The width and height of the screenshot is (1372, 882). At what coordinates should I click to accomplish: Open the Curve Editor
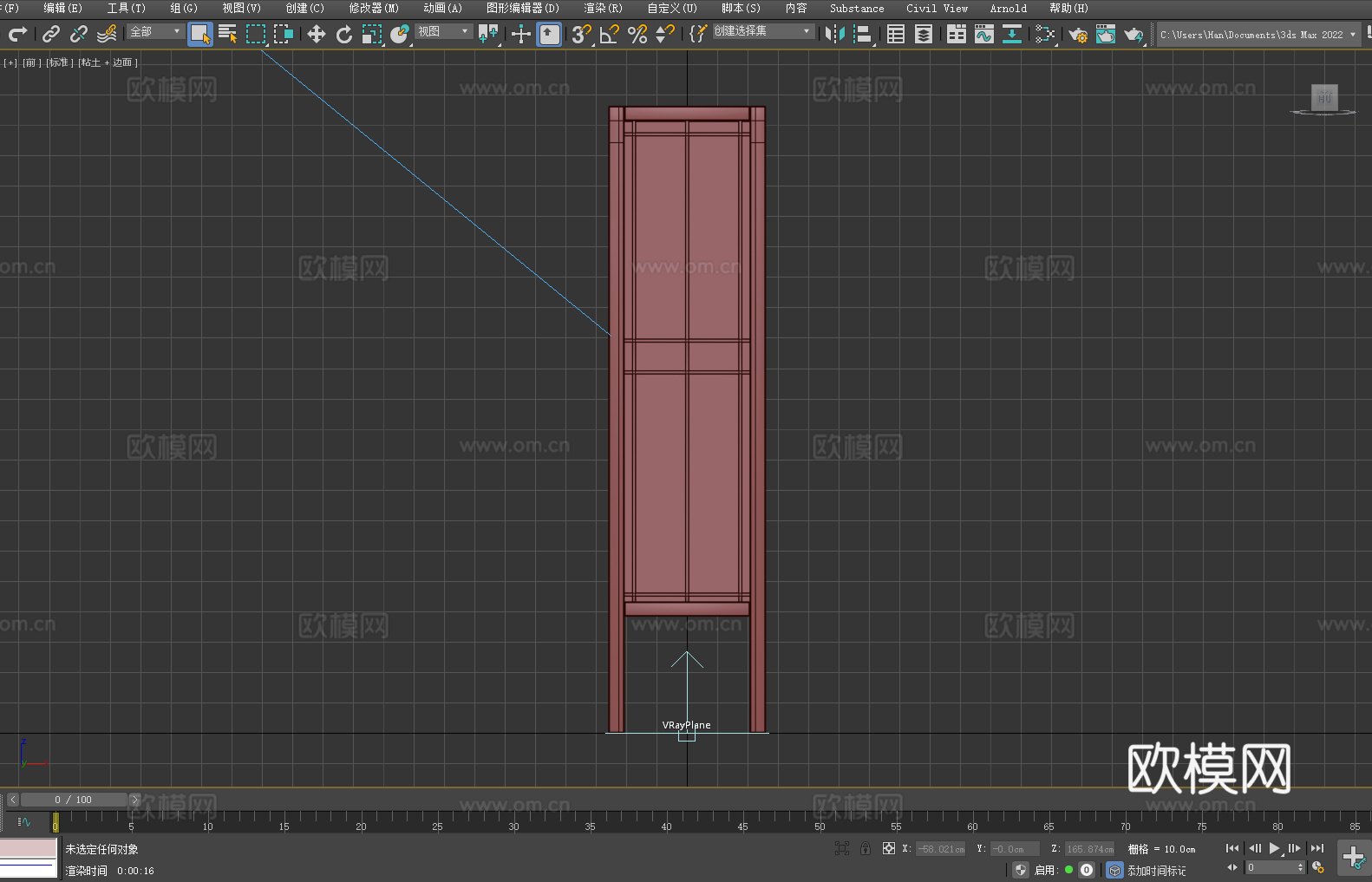point(983,34)
